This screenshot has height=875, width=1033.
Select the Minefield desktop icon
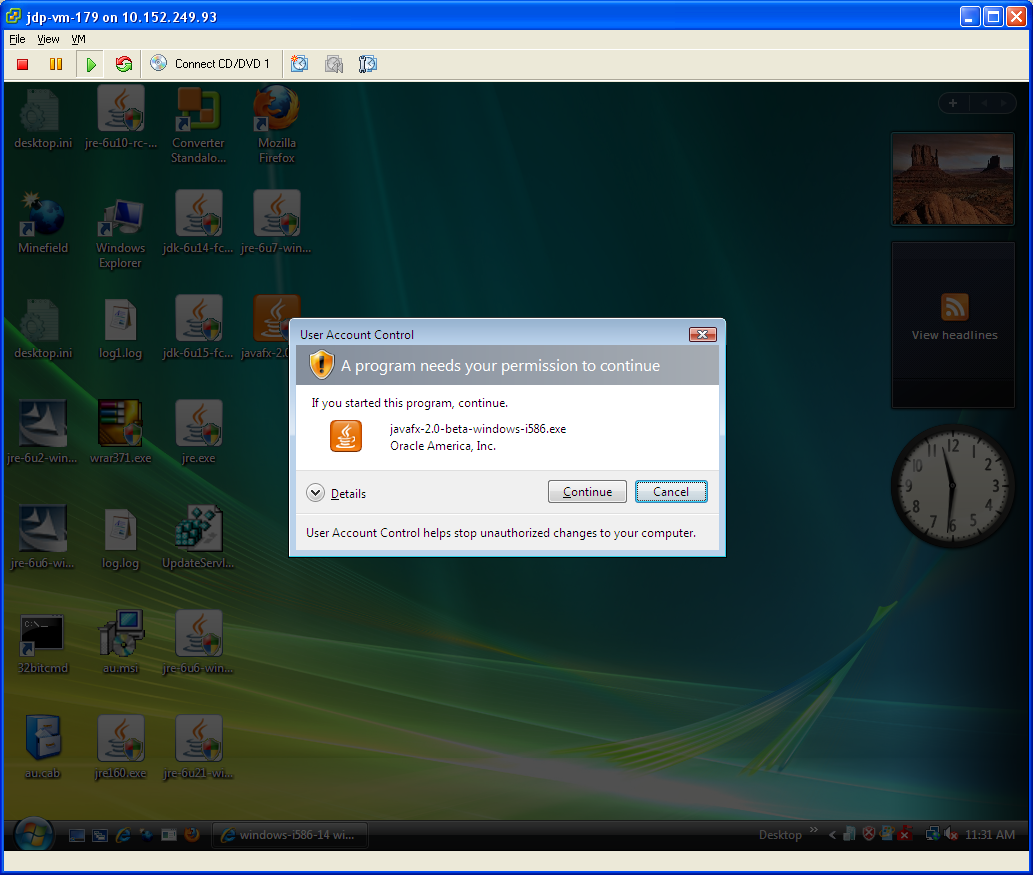[x=42, y=224]
